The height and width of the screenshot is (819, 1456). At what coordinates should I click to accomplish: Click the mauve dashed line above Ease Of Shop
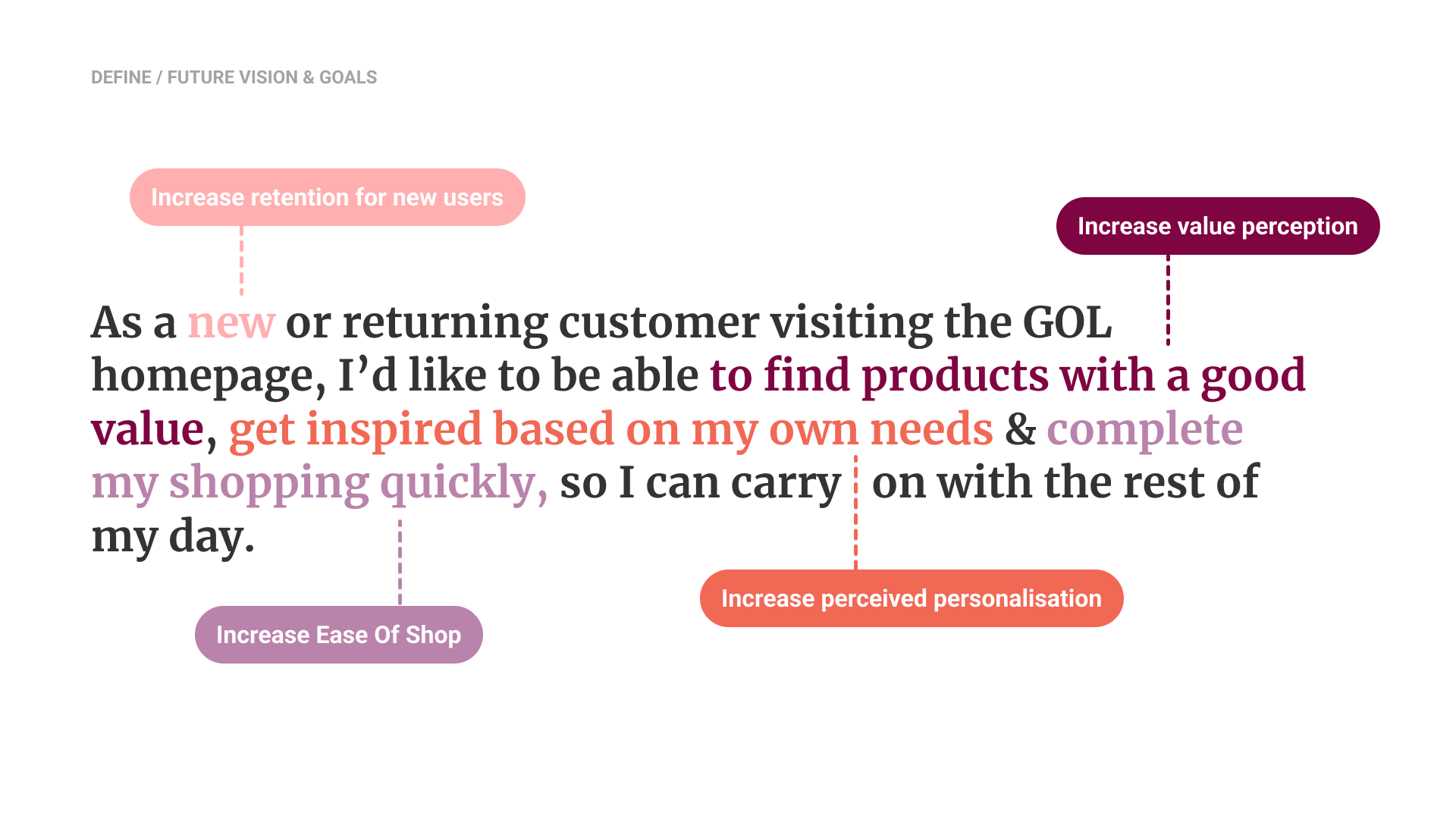400,563
